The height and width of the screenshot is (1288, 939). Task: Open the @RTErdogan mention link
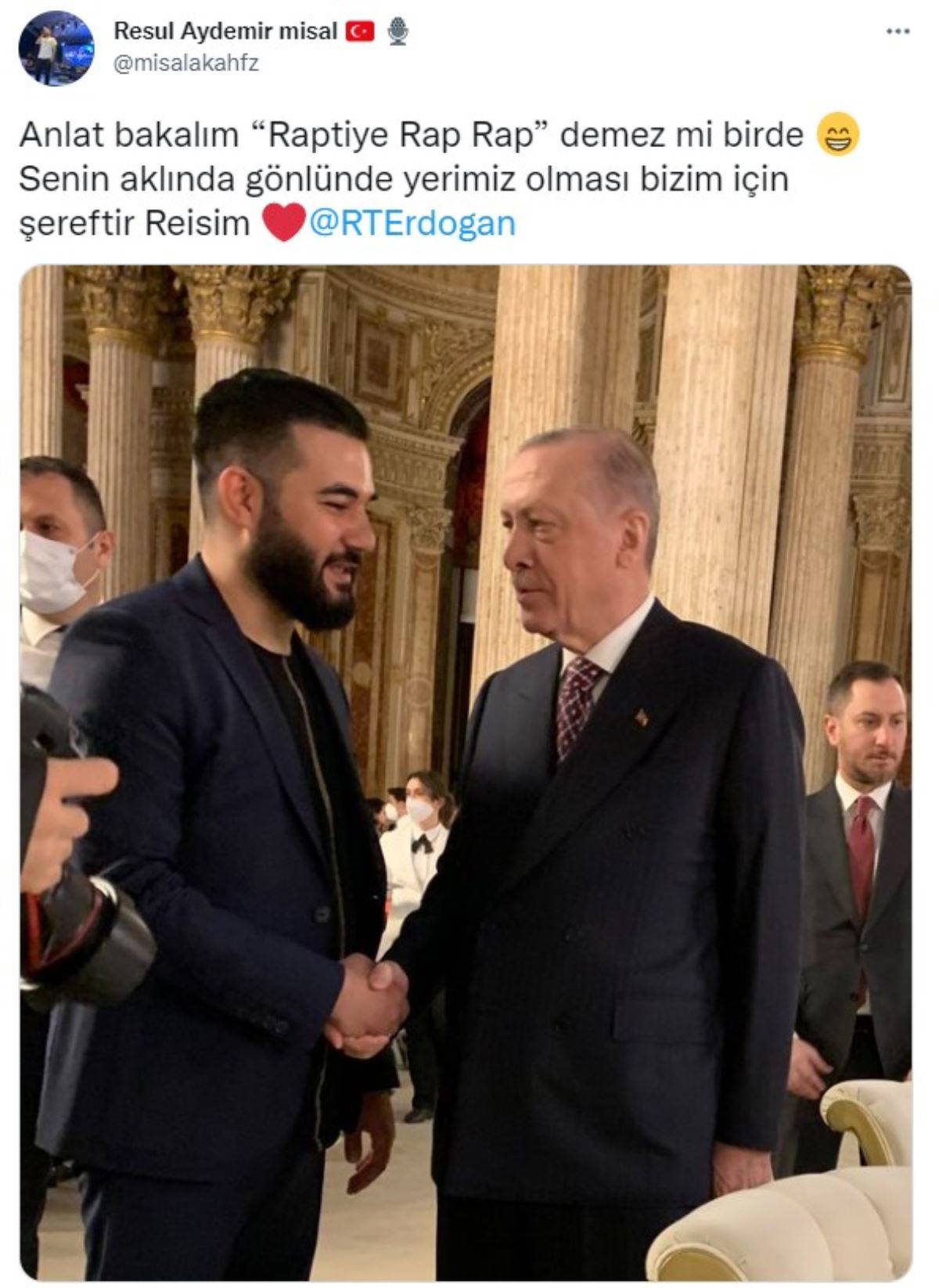[x=412, y=223]
